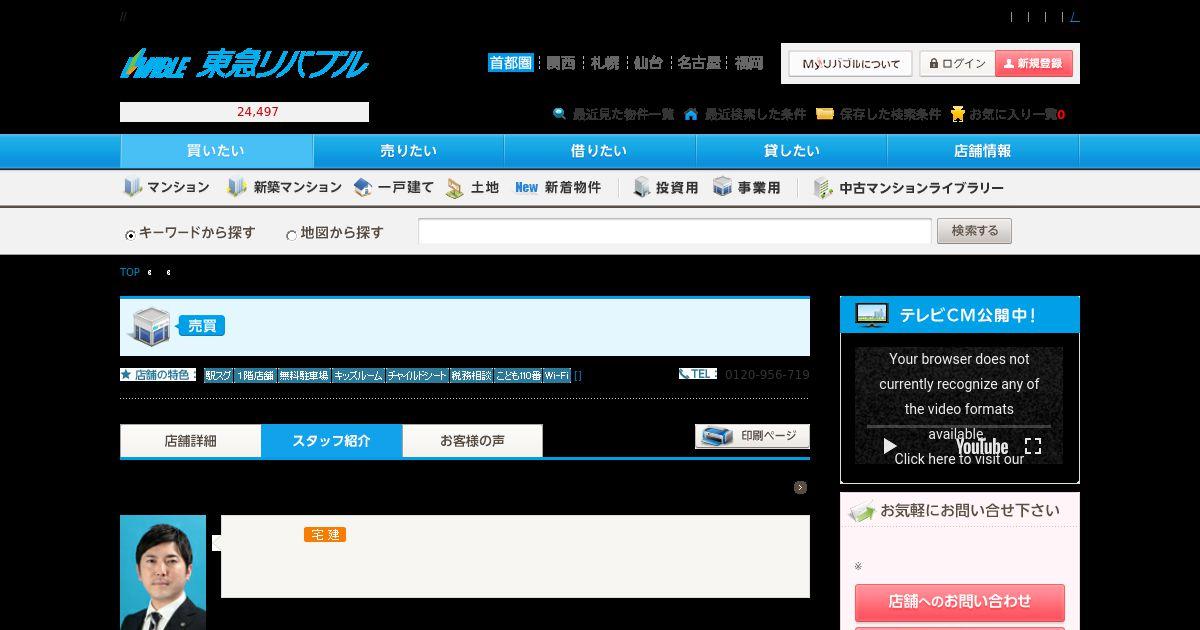Click the 宅建 qualification badge
The image size is (1200, 630).
(325, 535)
